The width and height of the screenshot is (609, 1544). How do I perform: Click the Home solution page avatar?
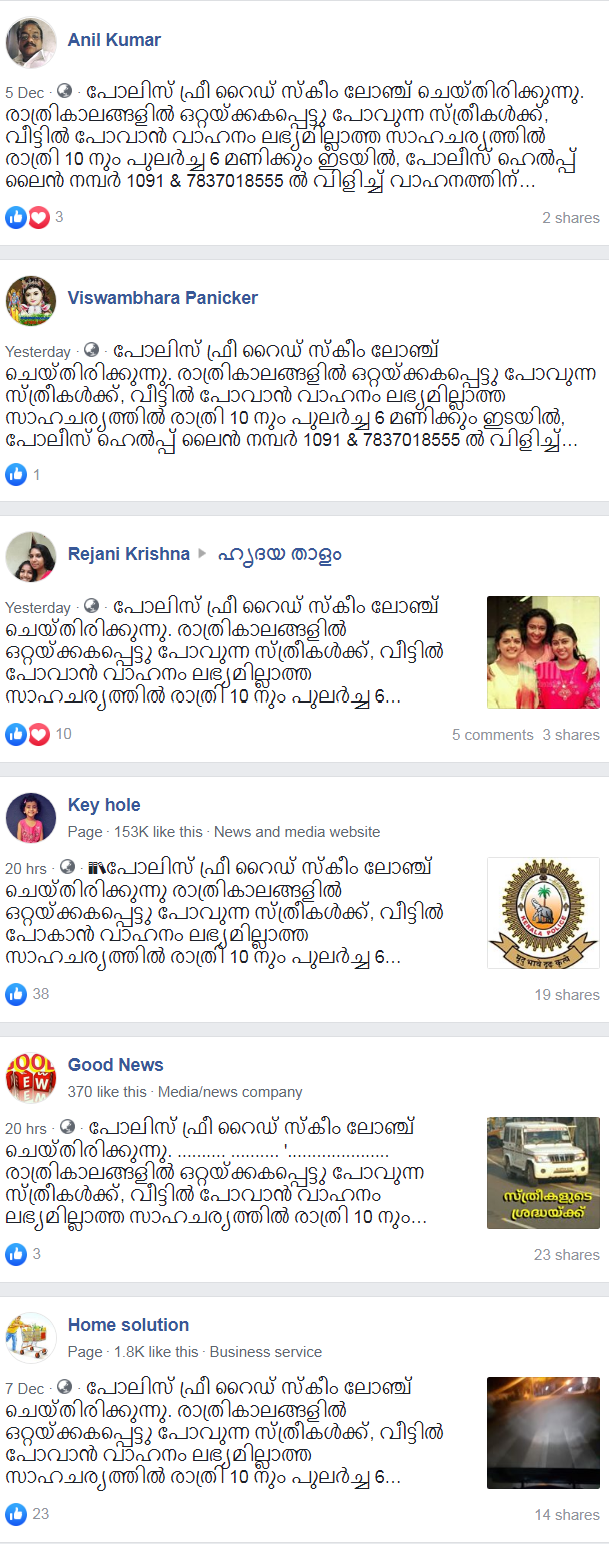(31, 1338)
